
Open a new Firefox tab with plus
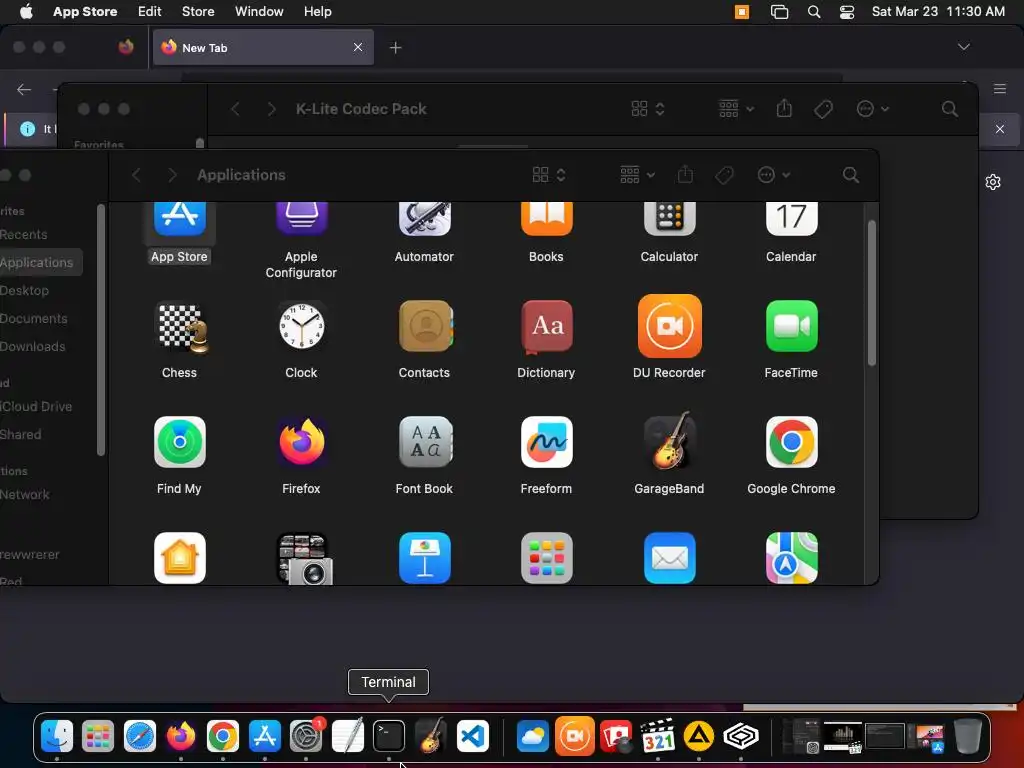coord(395,48)
